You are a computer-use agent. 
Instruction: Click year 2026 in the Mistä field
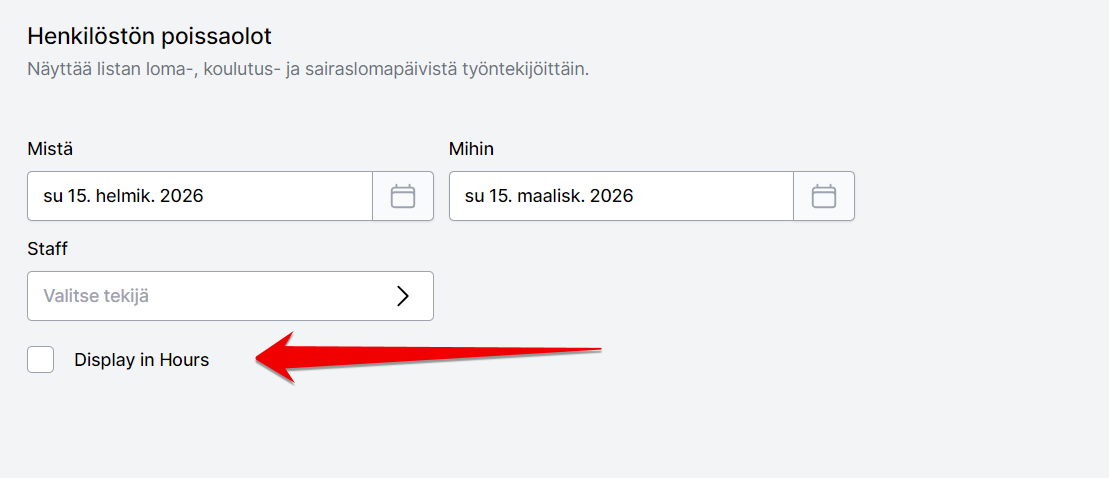tap(182, 196)
